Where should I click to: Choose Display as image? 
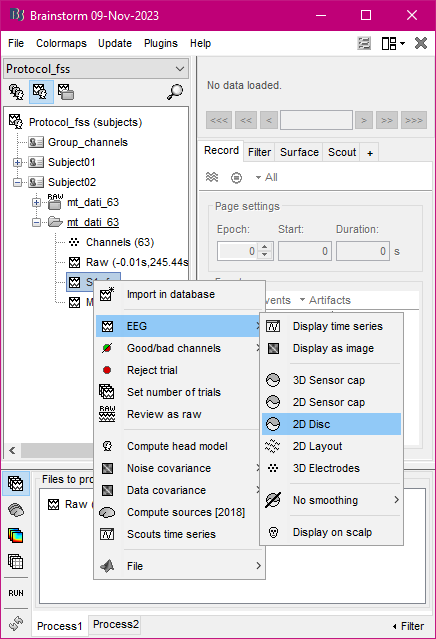pos(331,348)
